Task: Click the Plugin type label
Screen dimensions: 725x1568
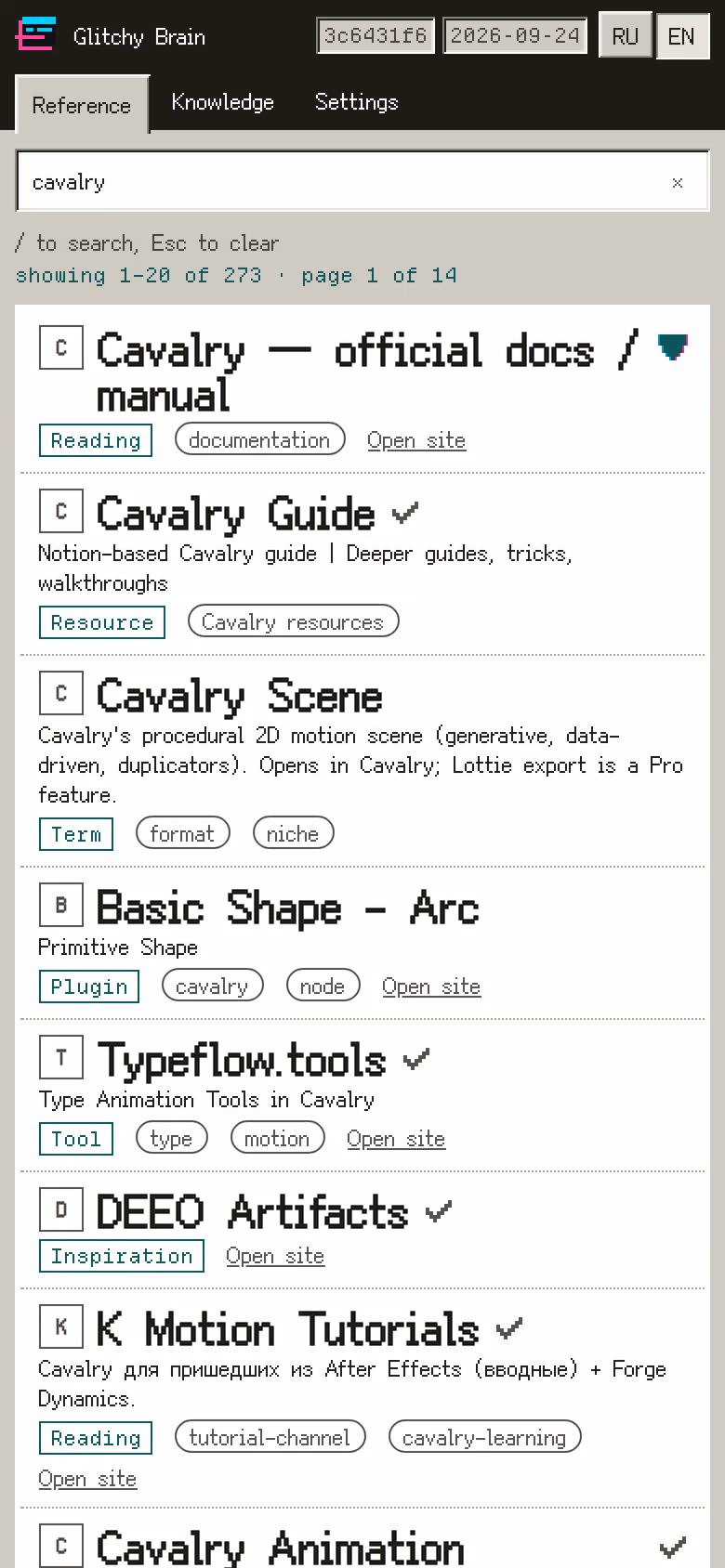Action: pos(89,987)
